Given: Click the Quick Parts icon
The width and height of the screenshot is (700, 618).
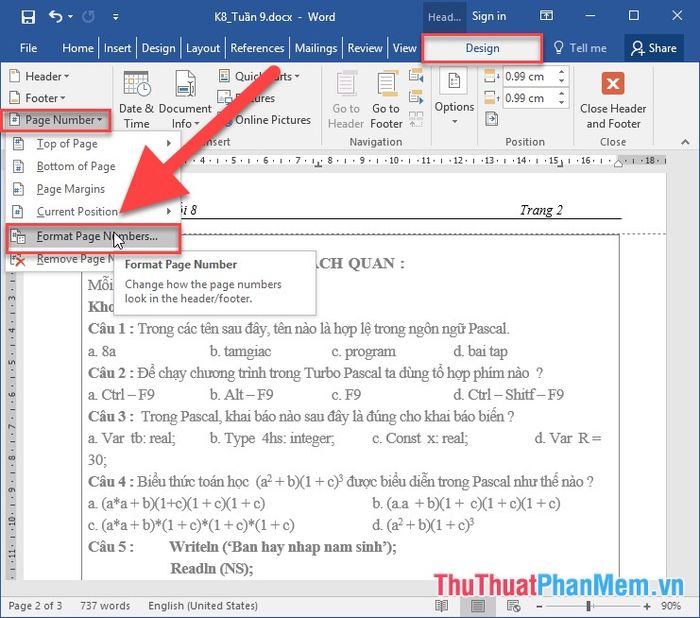Looking at the screenshot, I should (224, 76).
